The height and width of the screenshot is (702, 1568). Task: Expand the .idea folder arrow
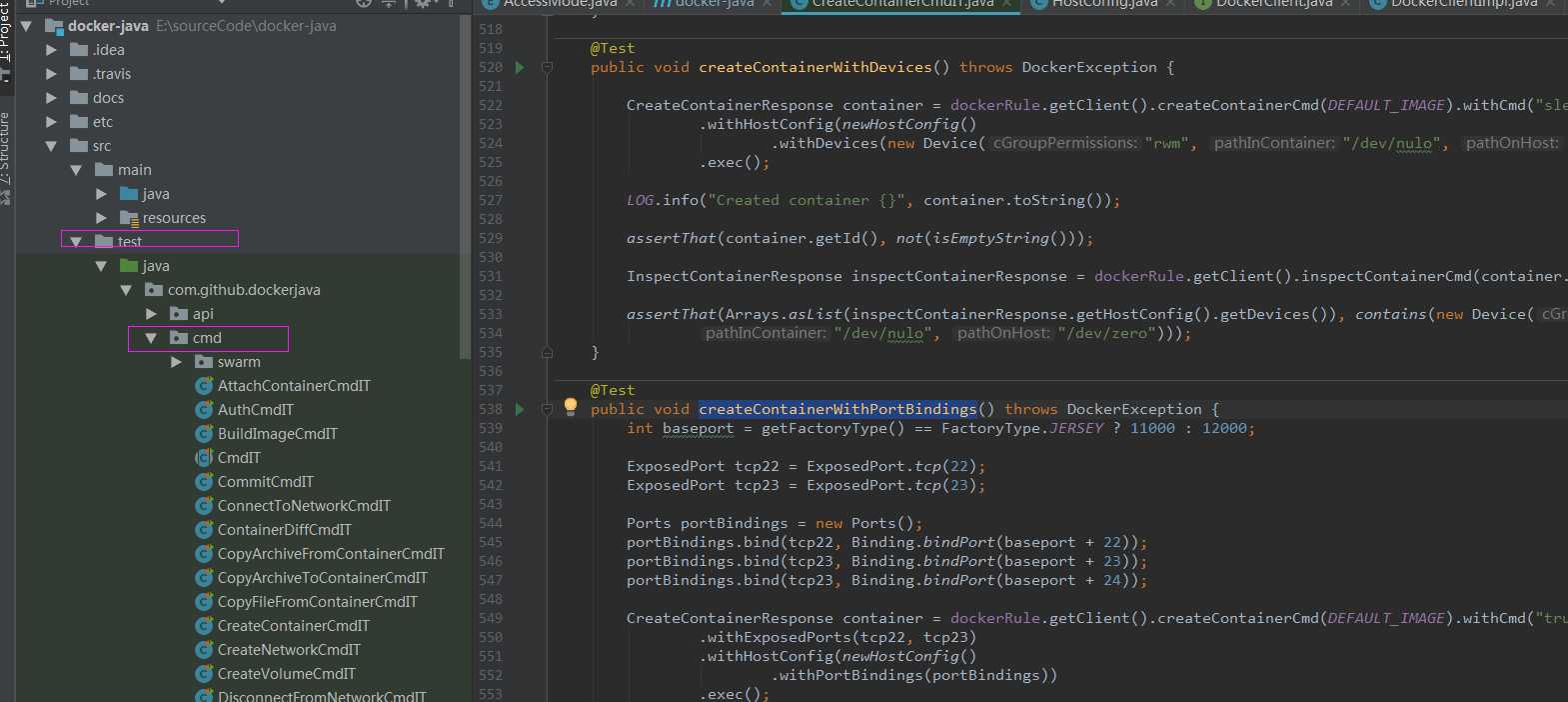51,50
